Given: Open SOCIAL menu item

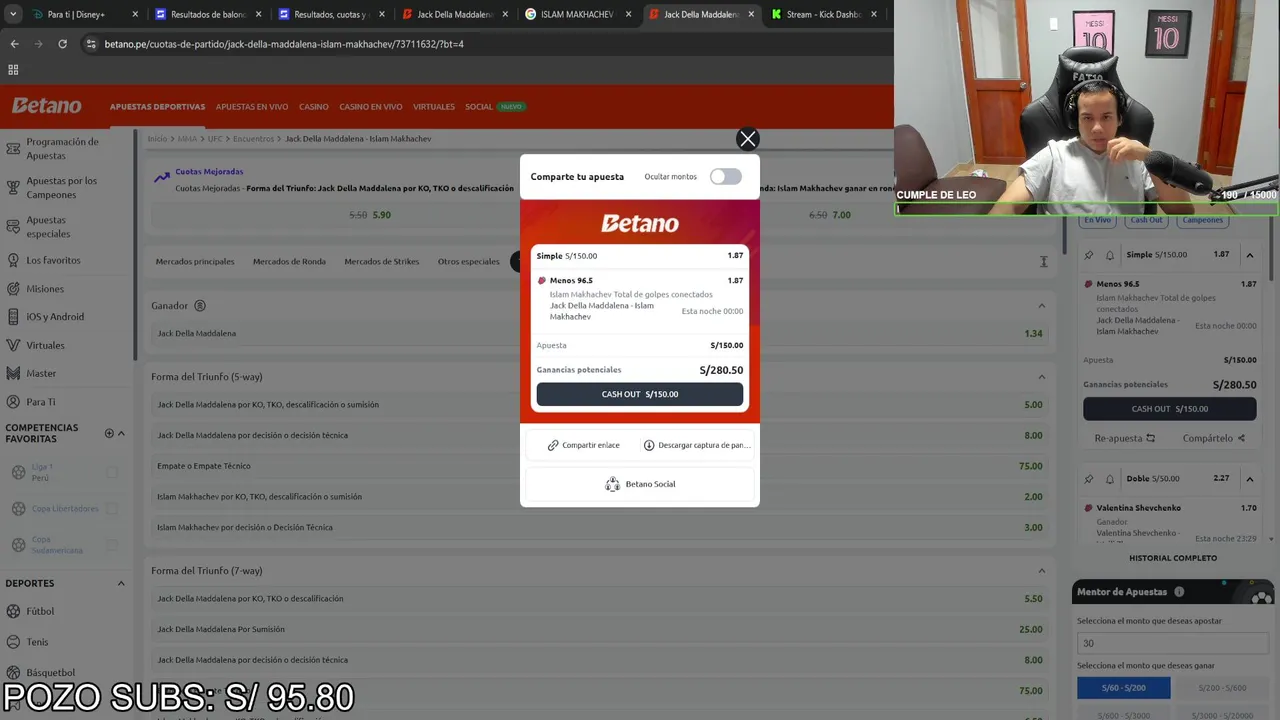Looking at the screenshot, I should 479,107.
